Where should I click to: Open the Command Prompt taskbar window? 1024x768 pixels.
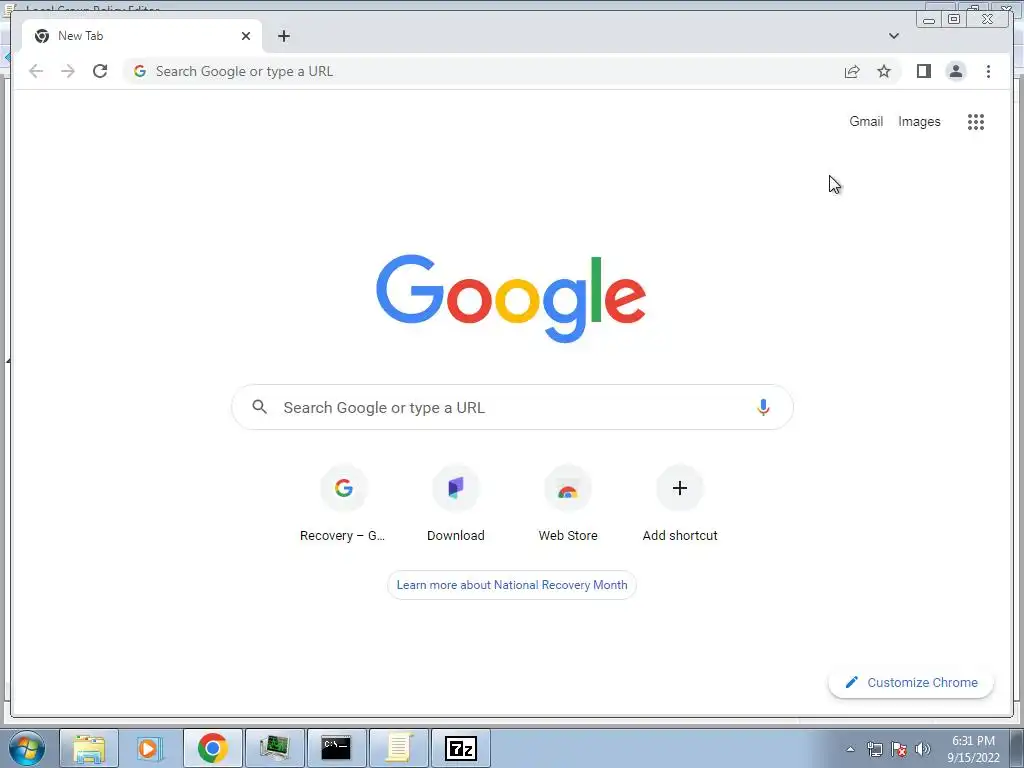(x=336, y=748)
